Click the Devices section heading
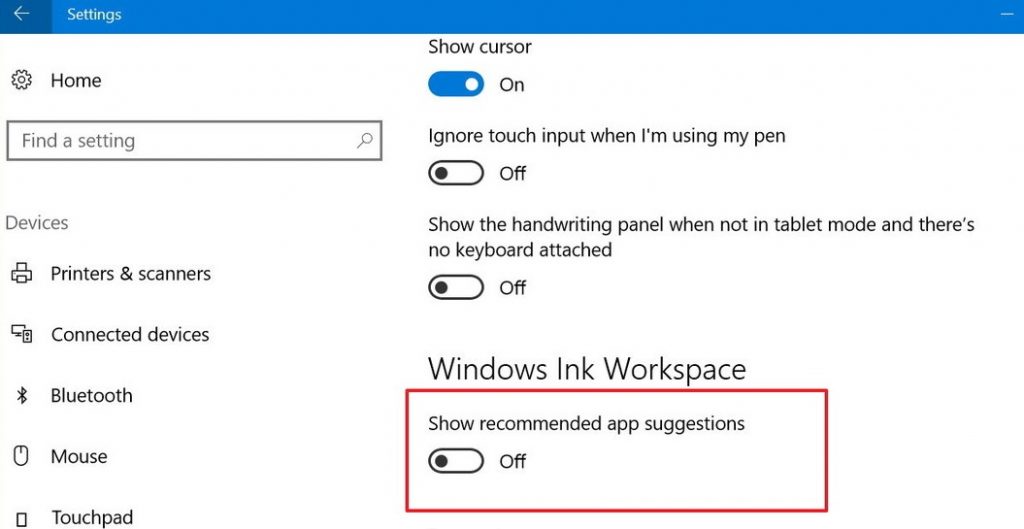Screen dimensions: 1024x529 37,223
